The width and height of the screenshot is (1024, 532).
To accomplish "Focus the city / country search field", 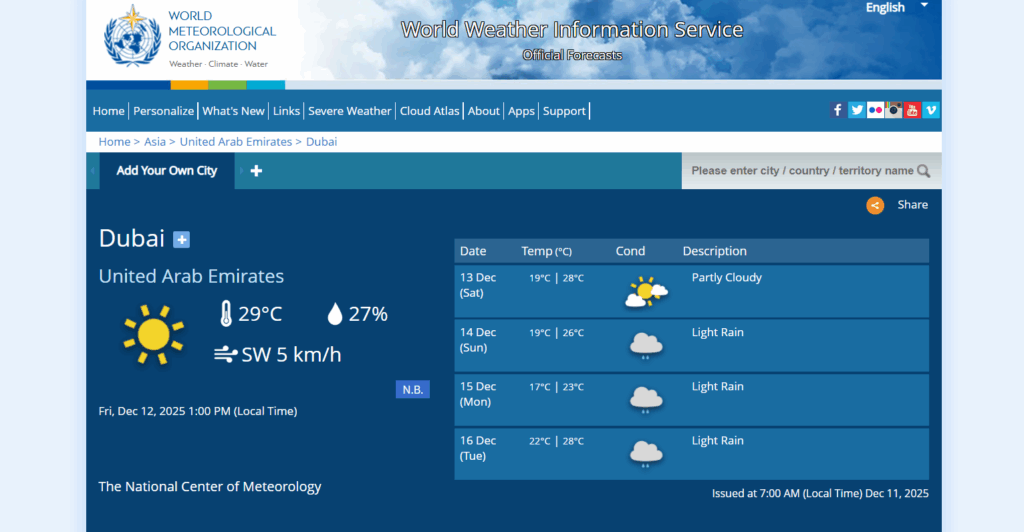I will (802, 171).
